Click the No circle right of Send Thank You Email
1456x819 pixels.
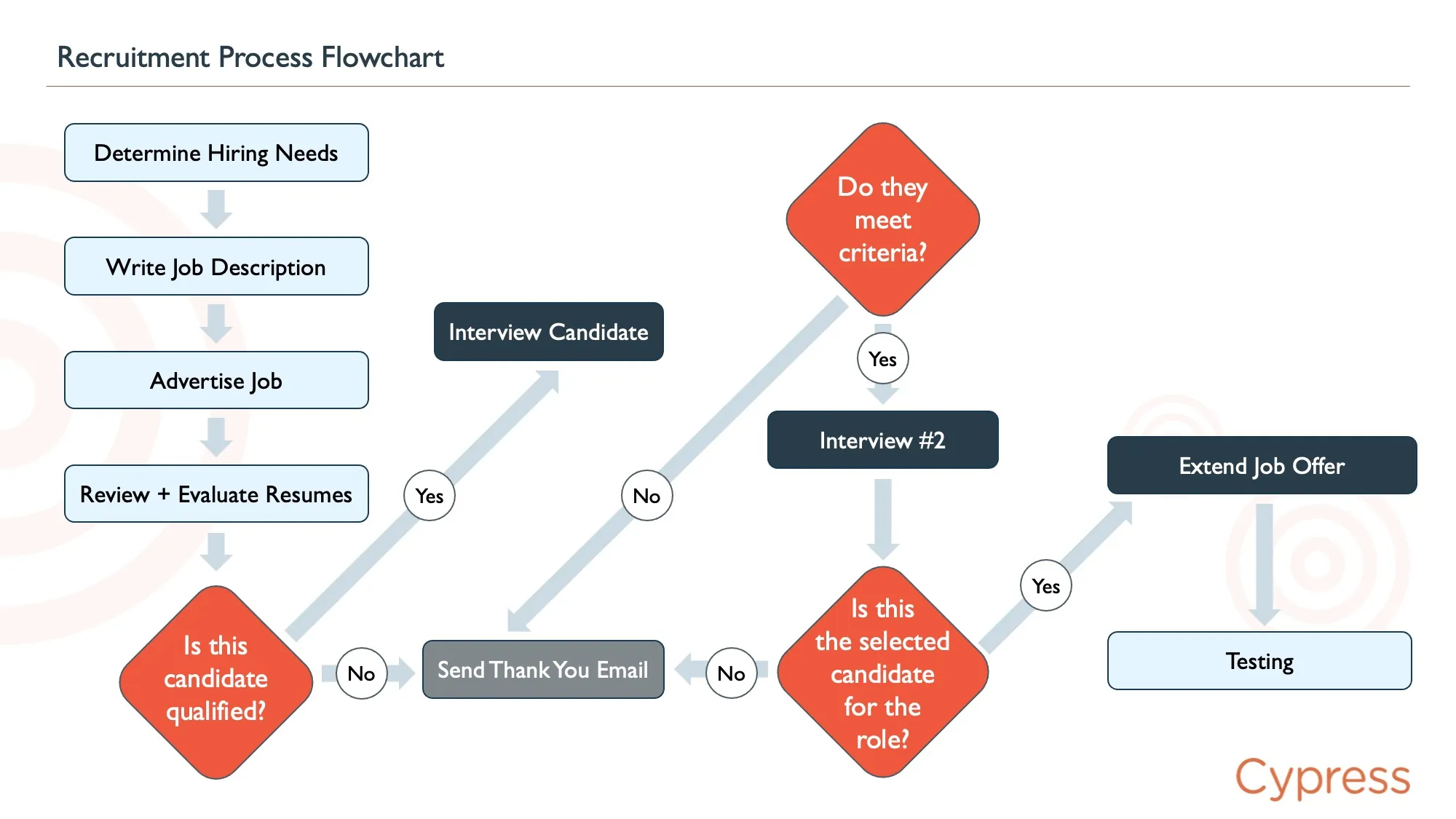tap(731, 673)
